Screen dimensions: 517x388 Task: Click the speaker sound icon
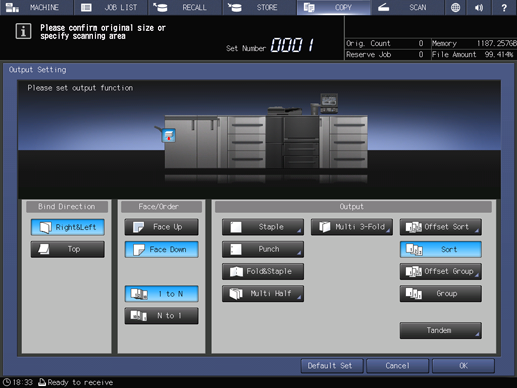pos(479,7)
